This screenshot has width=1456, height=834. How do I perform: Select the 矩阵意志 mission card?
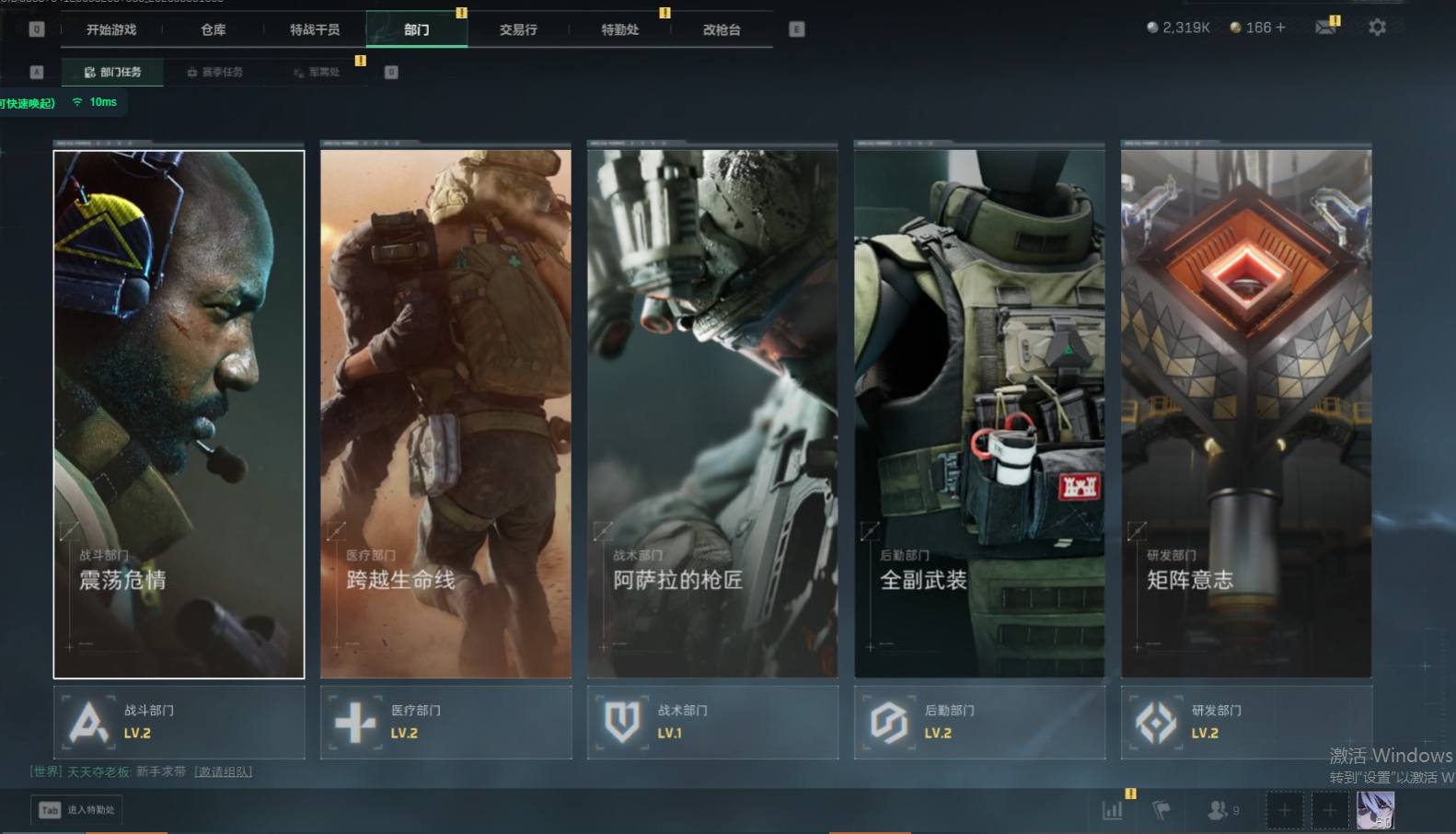[1246, 414]
